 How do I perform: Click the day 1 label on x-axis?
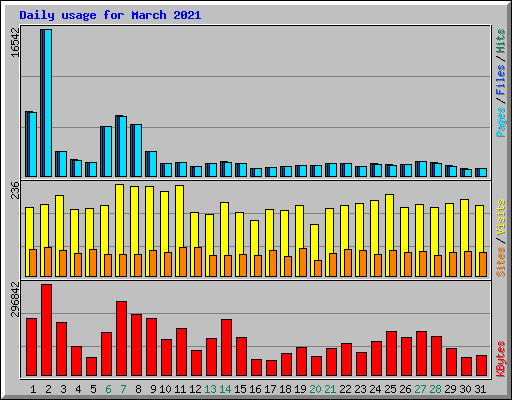click(33, 389)
